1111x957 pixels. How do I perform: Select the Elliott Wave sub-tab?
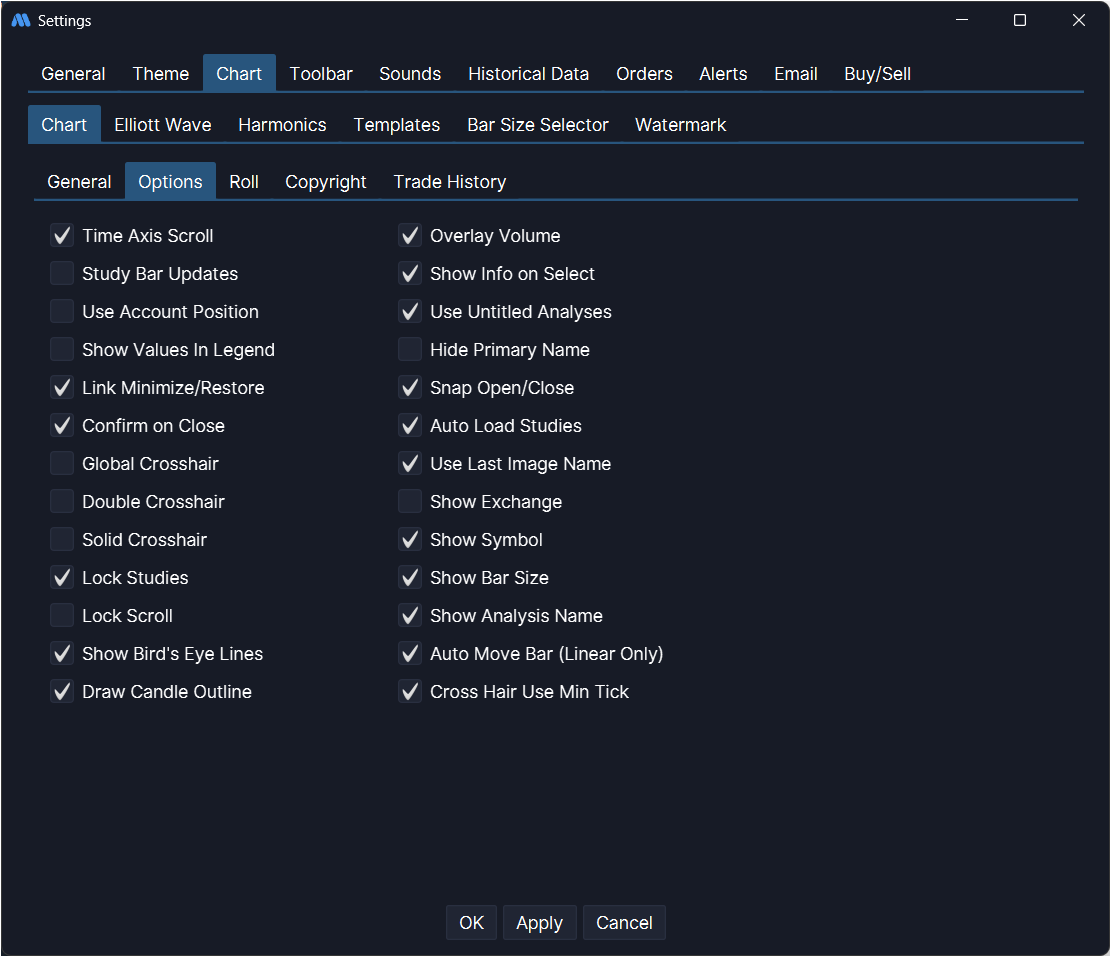[x=163, y=125]
